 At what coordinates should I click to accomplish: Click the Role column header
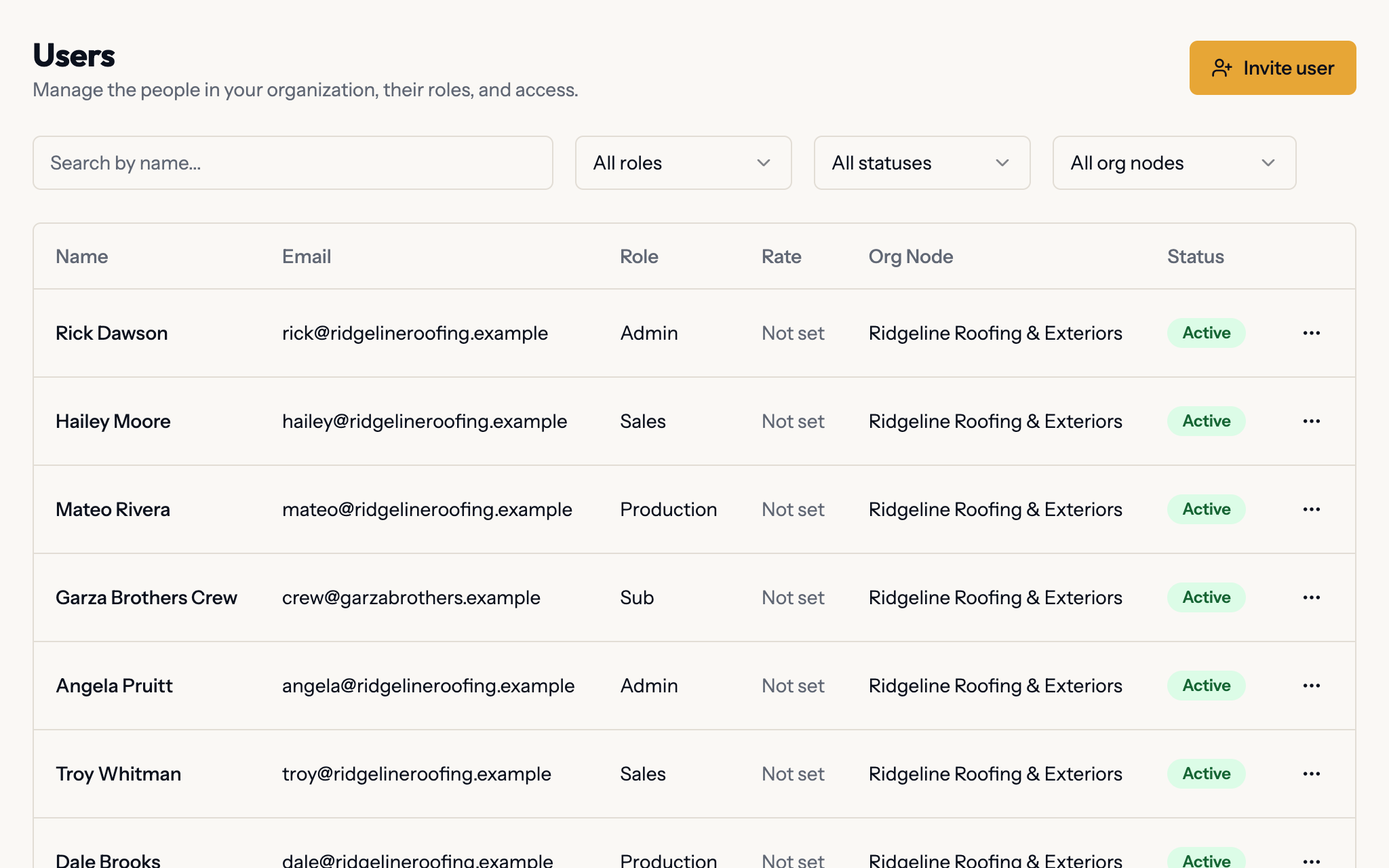point(639,256)
